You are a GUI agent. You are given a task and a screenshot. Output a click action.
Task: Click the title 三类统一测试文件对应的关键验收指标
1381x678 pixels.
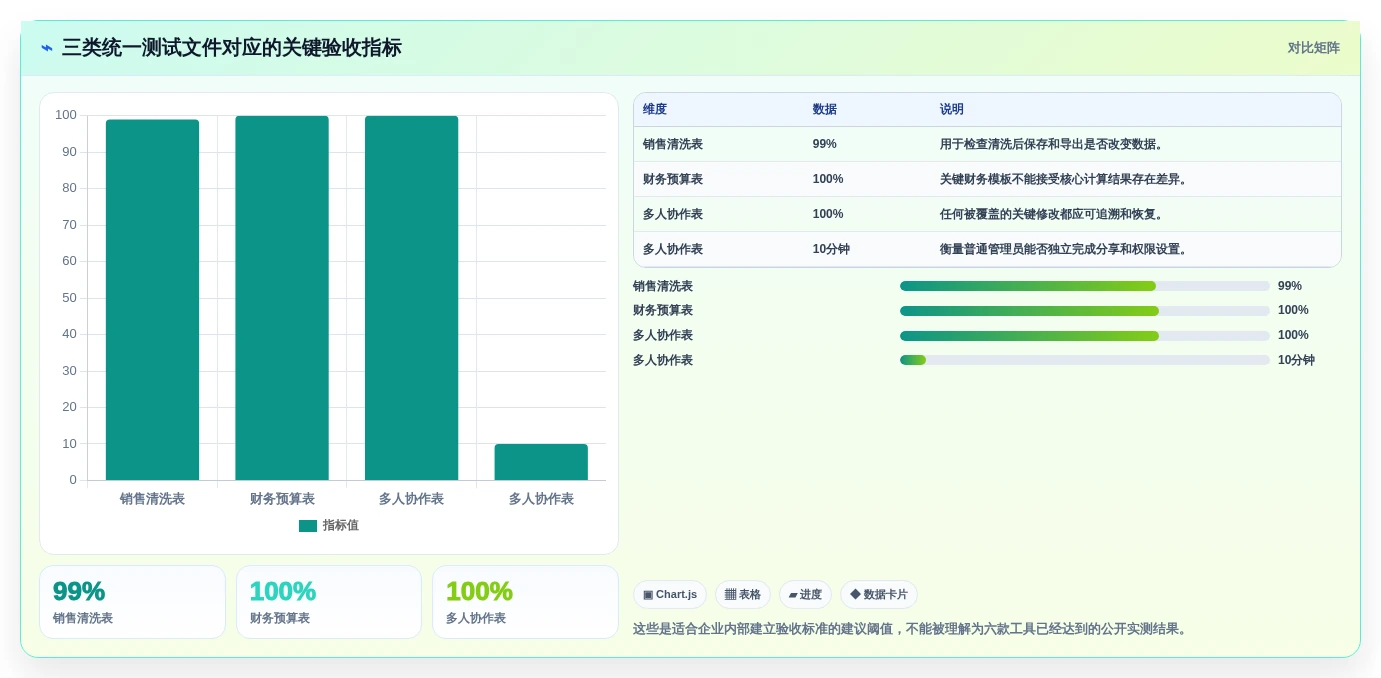[232, 47]
